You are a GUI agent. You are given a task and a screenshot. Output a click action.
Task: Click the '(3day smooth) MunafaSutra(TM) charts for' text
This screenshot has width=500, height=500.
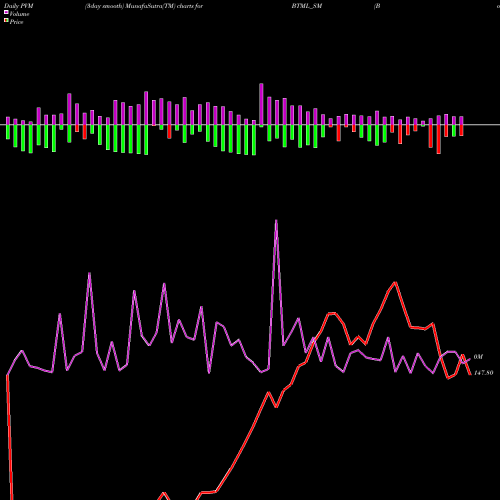144,6
